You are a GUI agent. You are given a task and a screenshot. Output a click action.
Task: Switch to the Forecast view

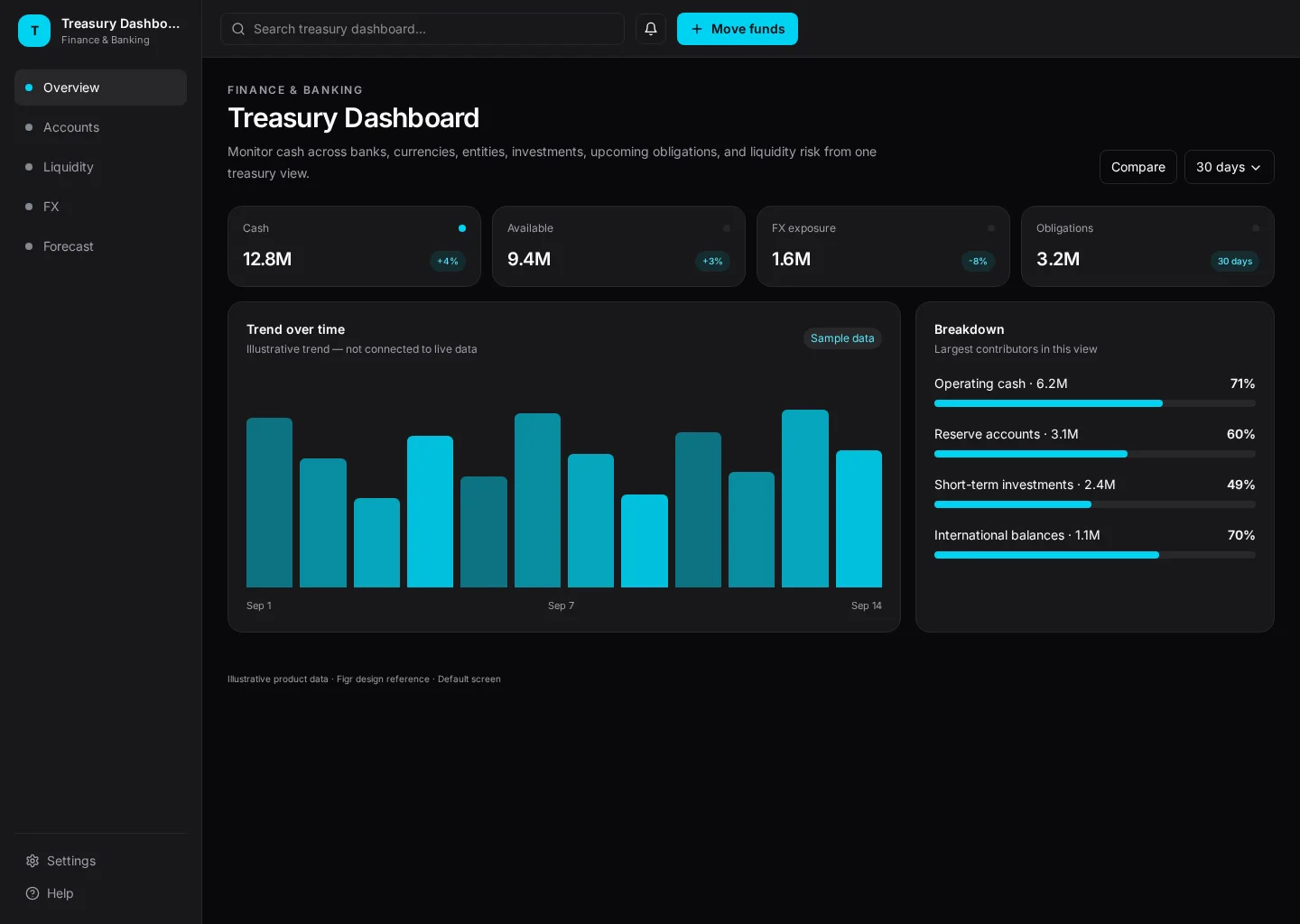[x=100, y=246]
